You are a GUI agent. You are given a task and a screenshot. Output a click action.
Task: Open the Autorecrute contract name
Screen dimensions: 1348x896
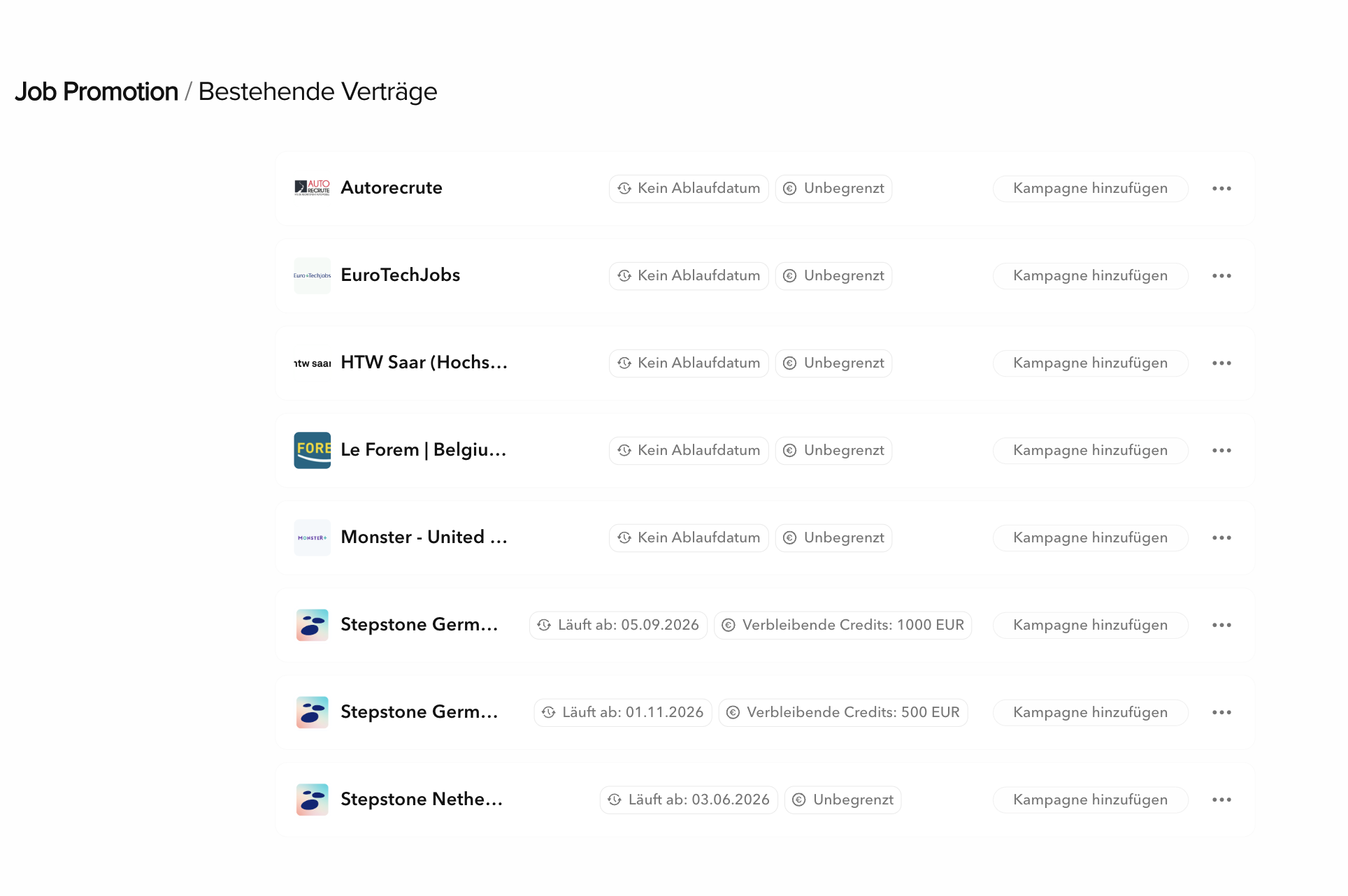(x=392, y=188)
